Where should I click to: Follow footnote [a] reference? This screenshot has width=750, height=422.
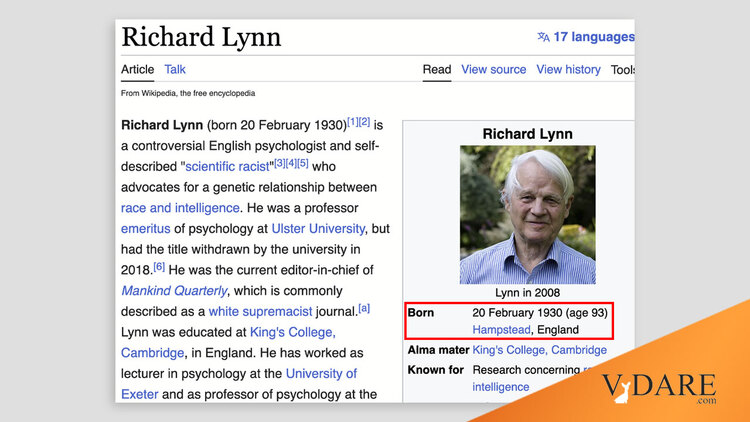point(364,308)
